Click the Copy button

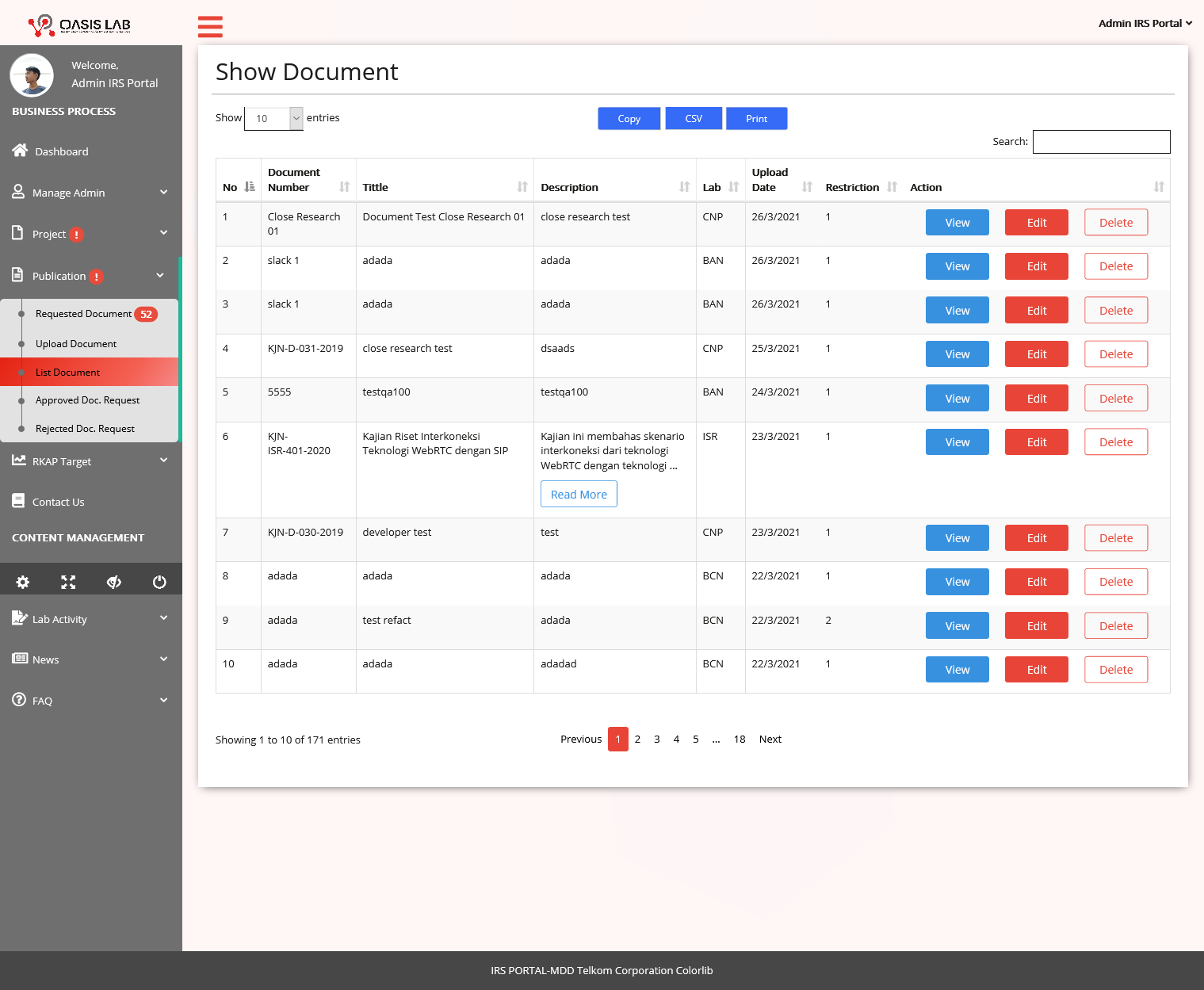[x=629, y=118]
